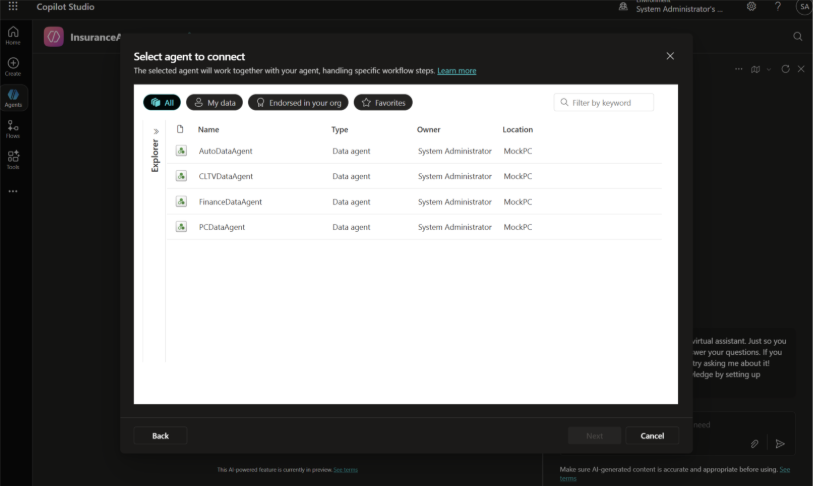Click Data agent type in AutoDataAgent row
The width and height of the screenshot is (813, 486).
click(x=351, y=151)
